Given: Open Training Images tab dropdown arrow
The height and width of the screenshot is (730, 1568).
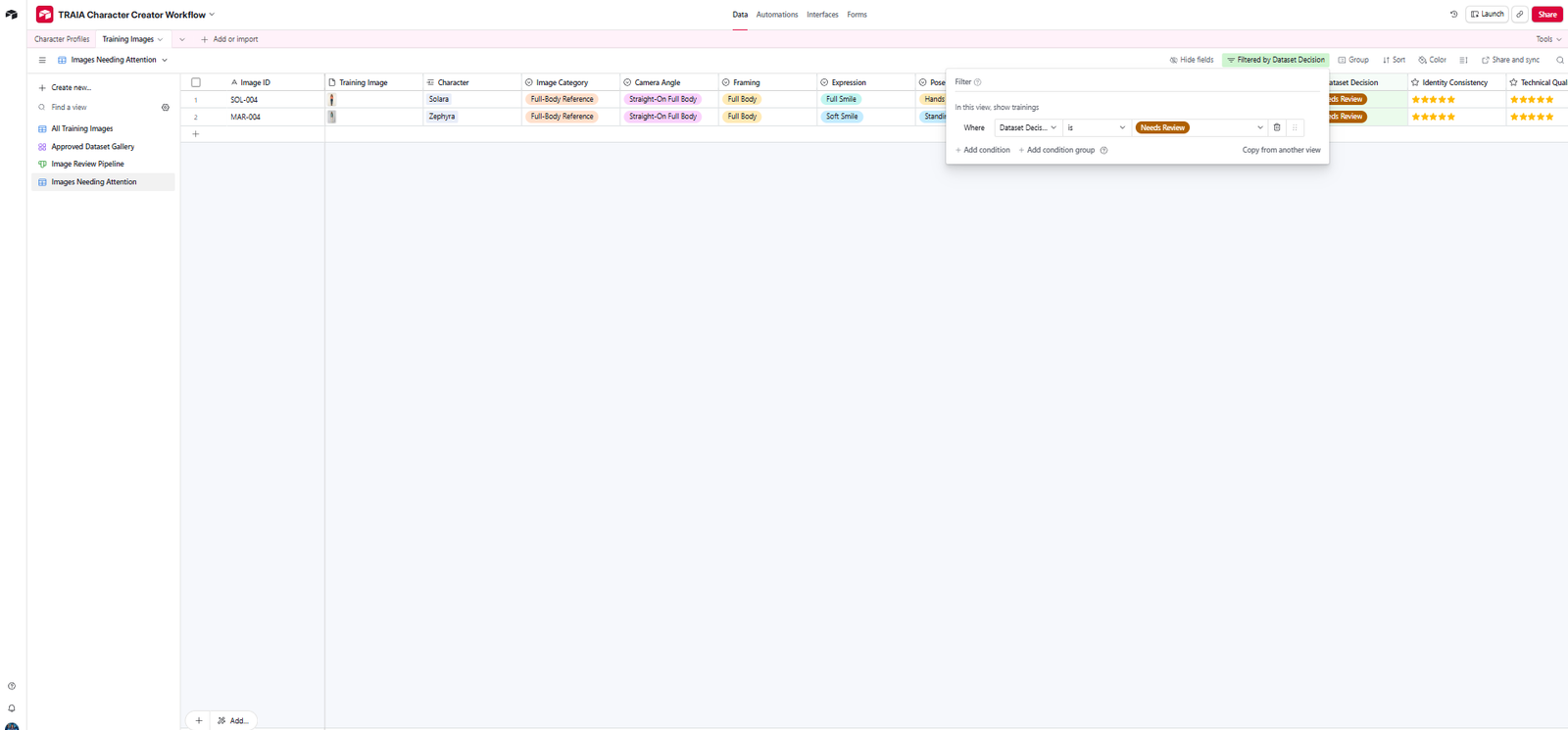Looking at the screenshot, I should tap(161, 39).
